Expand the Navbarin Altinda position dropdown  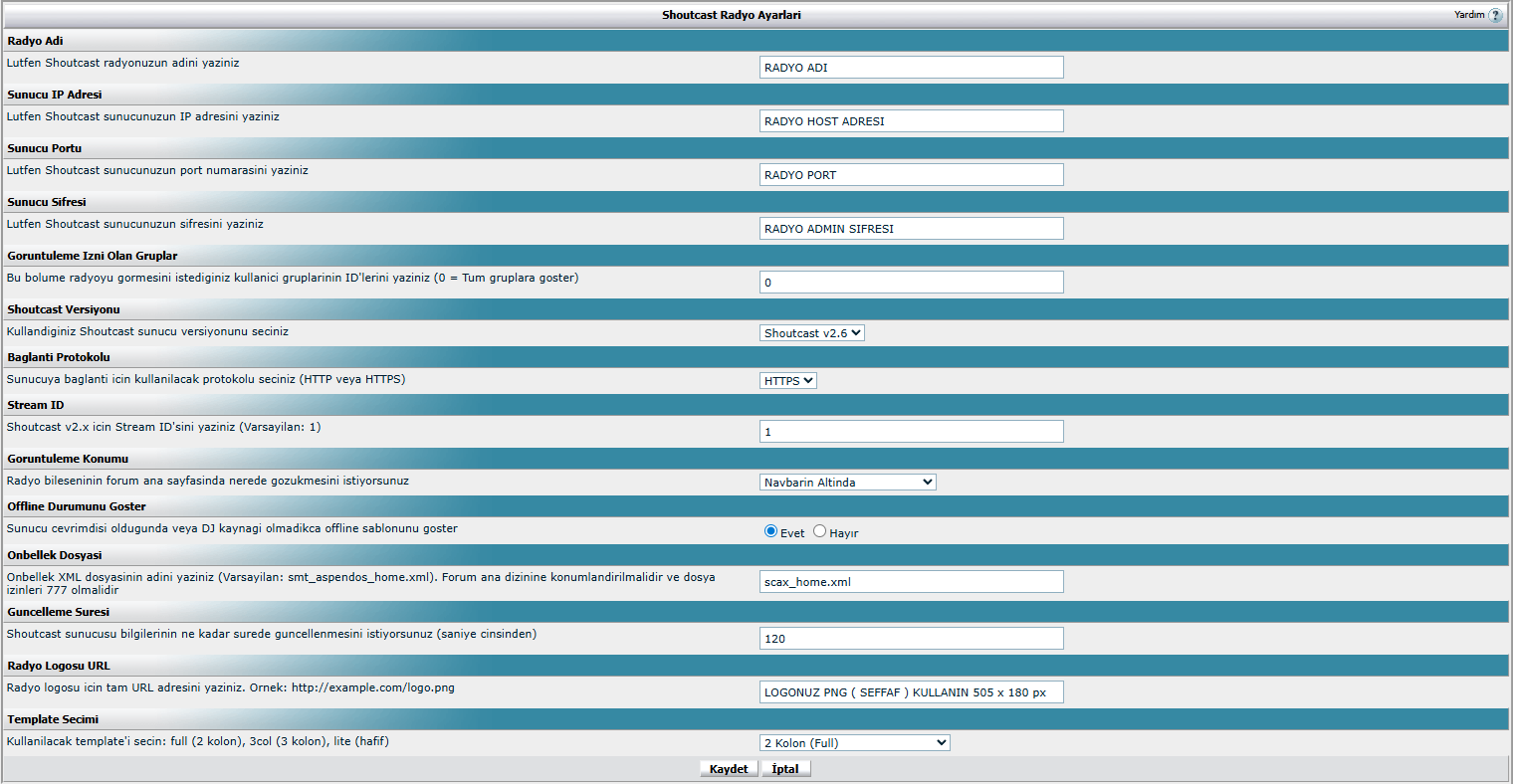(847, 483)
